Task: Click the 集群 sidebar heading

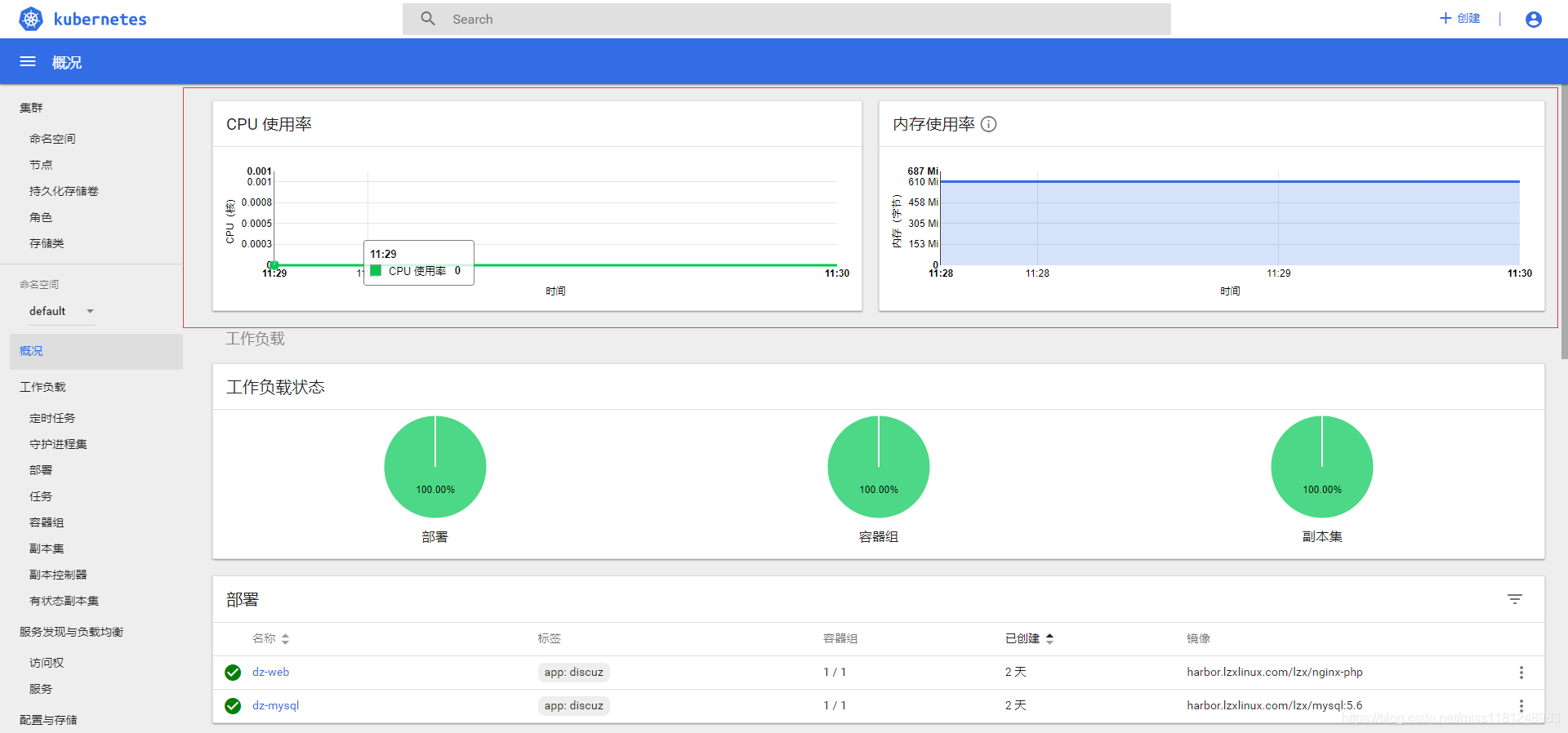Action: [x=31, y=108]
